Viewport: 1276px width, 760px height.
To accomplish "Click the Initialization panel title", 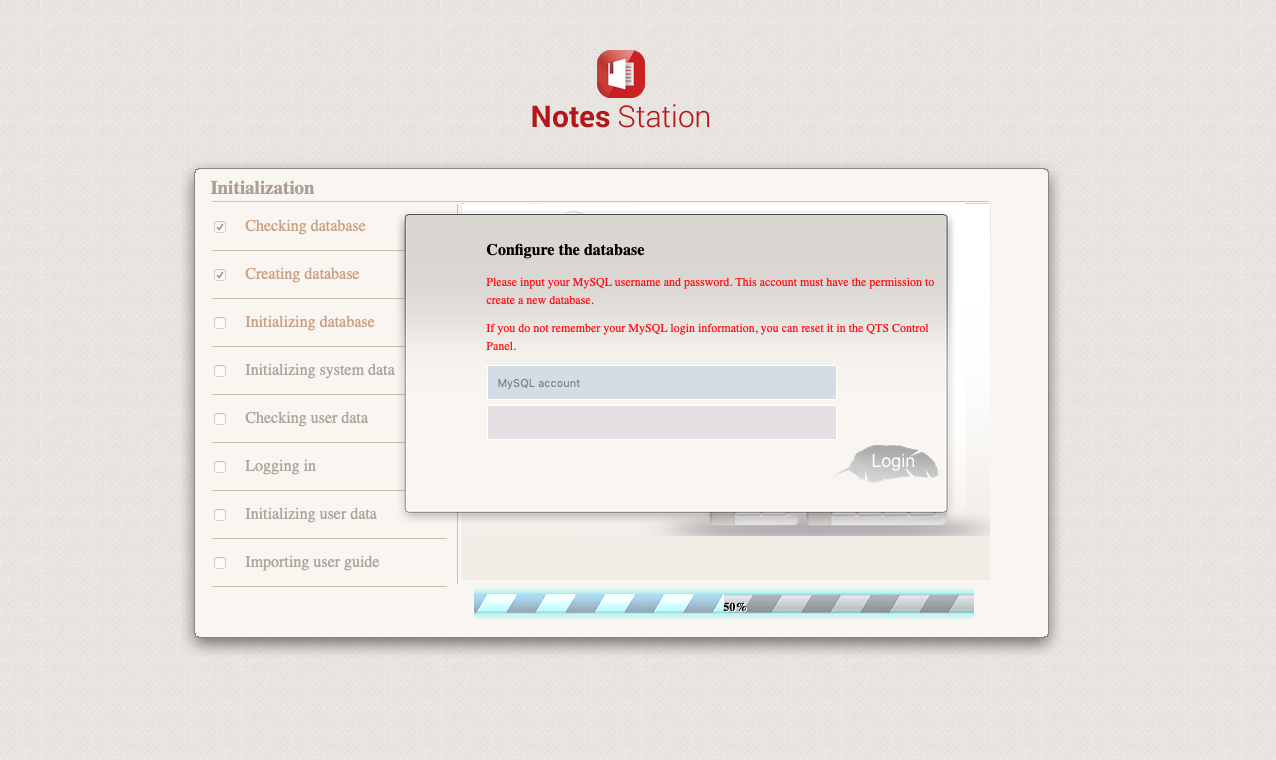I will point(262,188).
